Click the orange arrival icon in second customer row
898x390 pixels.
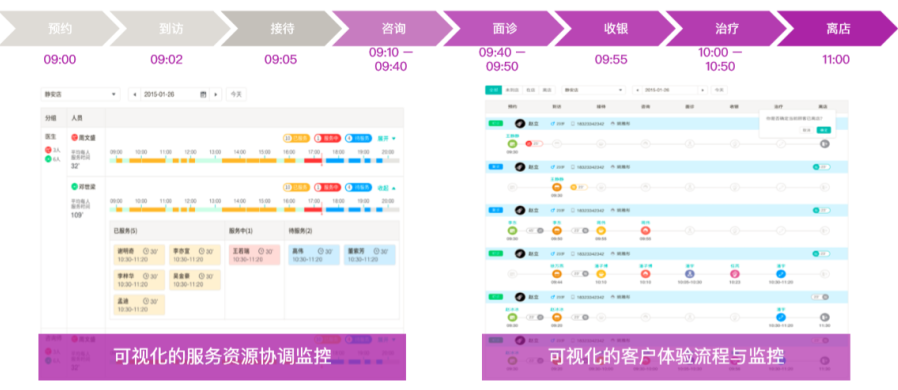click(x=556, y=187)
